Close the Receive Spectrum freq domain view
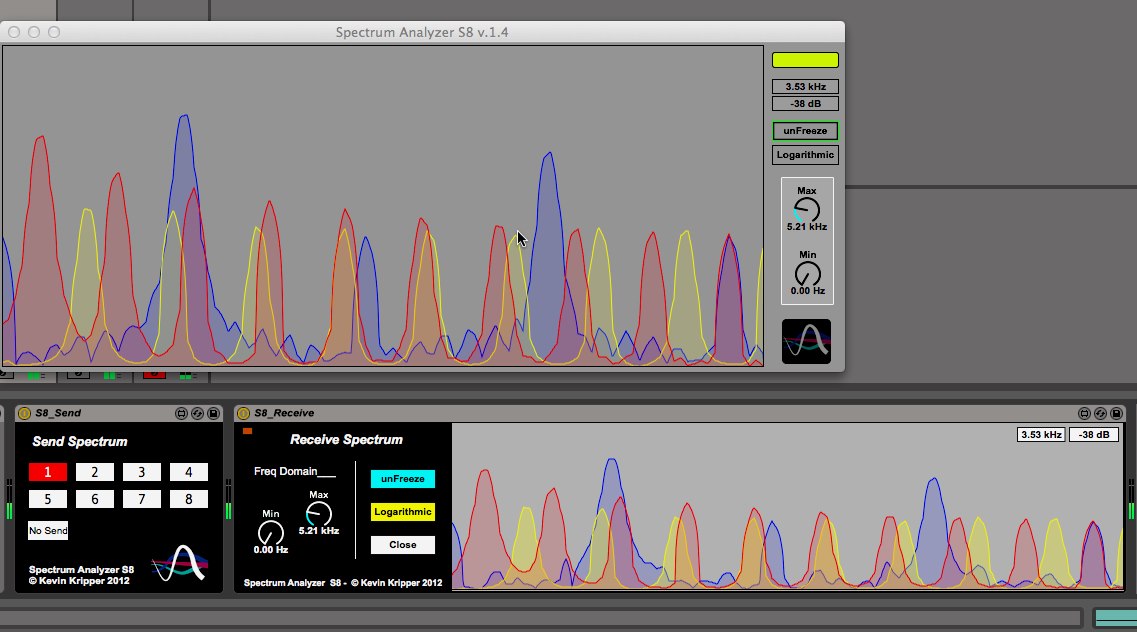The width and height of the screenshot is (1137, 632). click(402, 544)
